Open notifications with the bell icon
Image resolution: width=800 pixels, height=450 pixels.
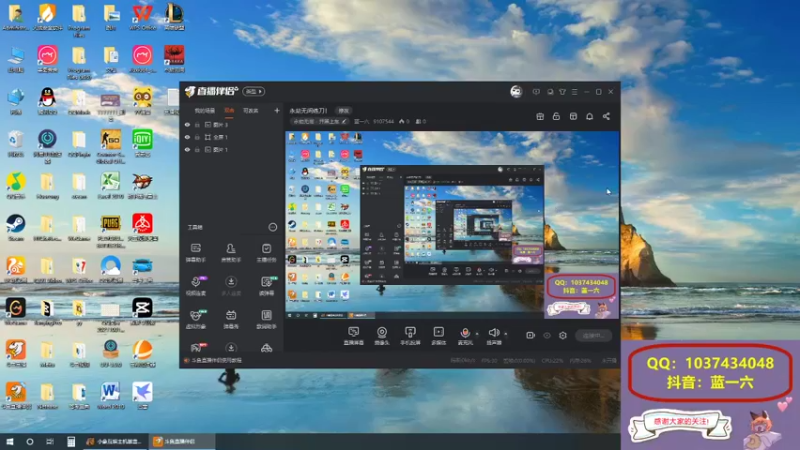click(589, 116)
